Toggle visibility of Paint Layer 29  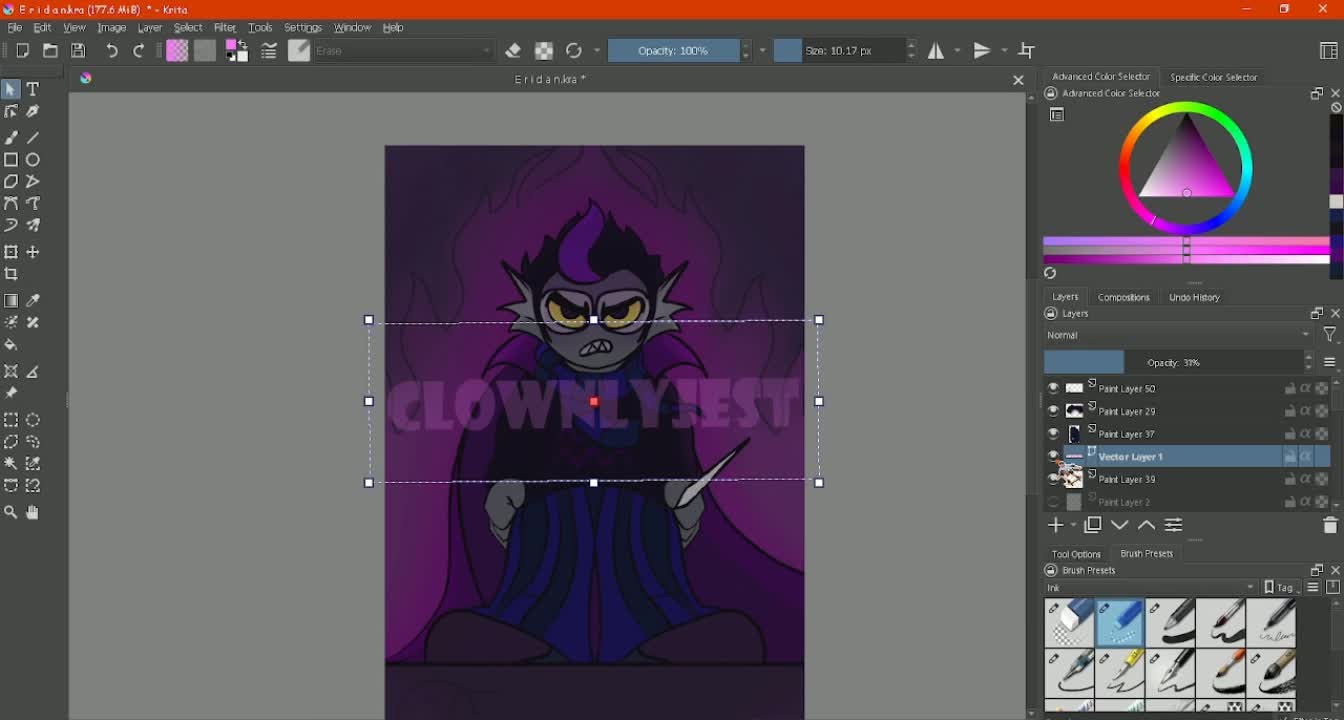tap(1053, 411)
